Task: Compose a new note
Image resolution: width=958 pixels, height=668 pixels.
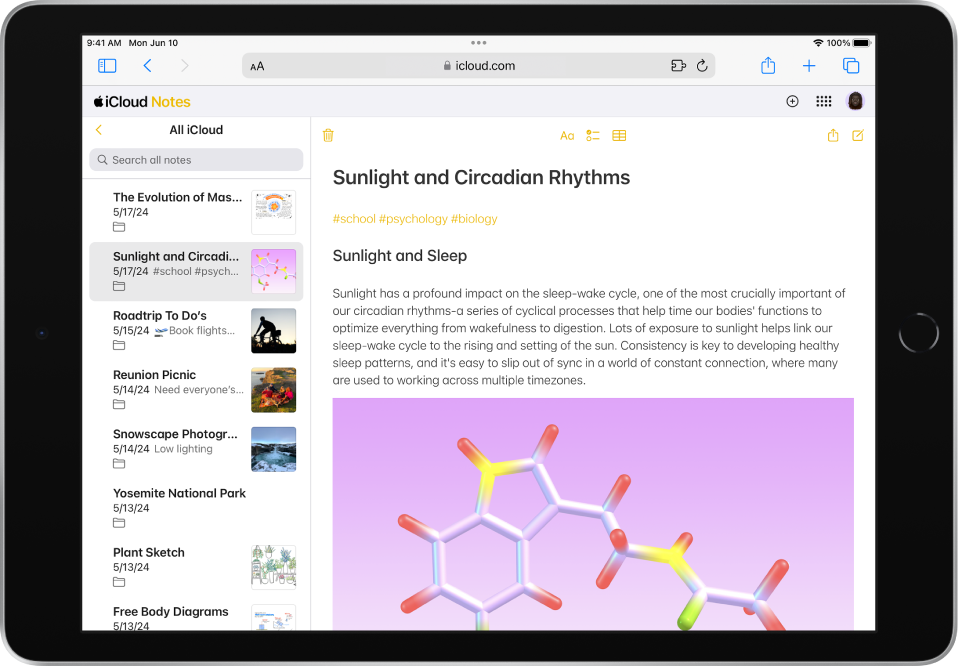Action: [857, 135]
